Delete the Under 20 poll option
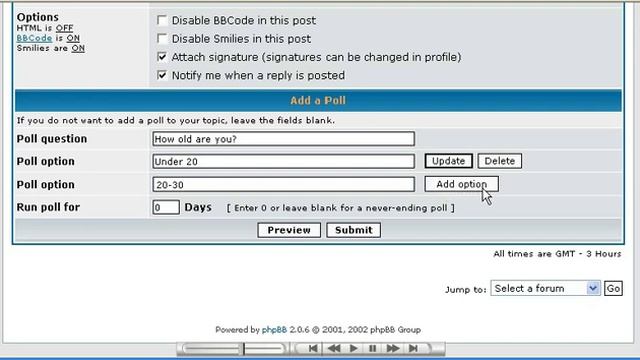The width and height of the screenshot is (640, 360). (500, 161)
